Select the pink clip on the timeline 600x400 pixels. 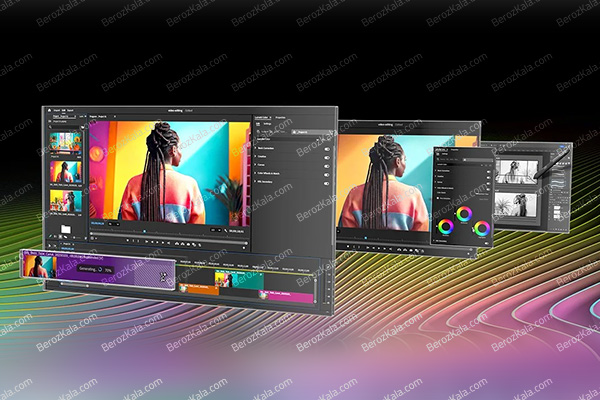coord(286,297)
